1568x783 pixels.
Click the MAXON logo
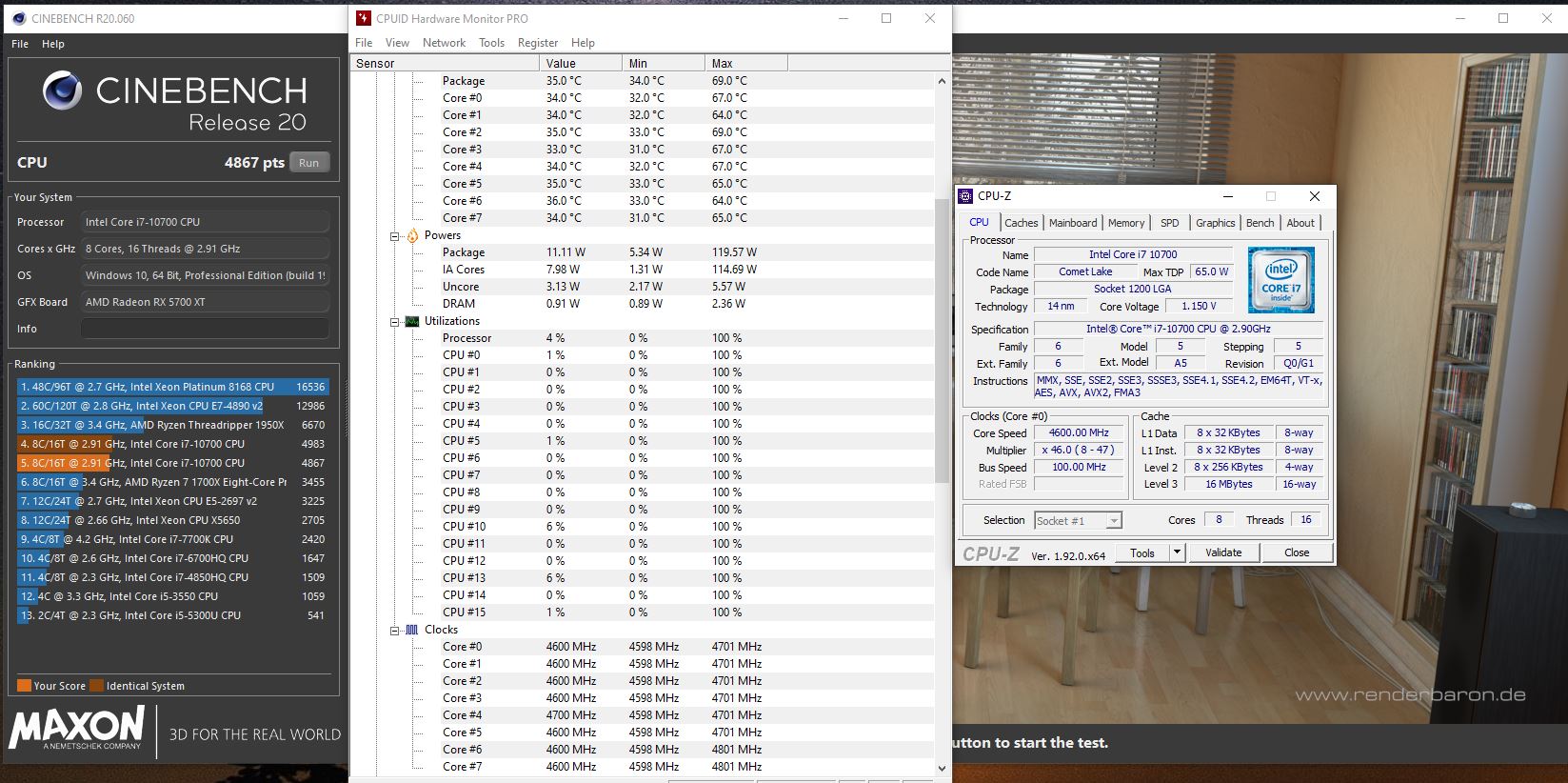(77, 728)
